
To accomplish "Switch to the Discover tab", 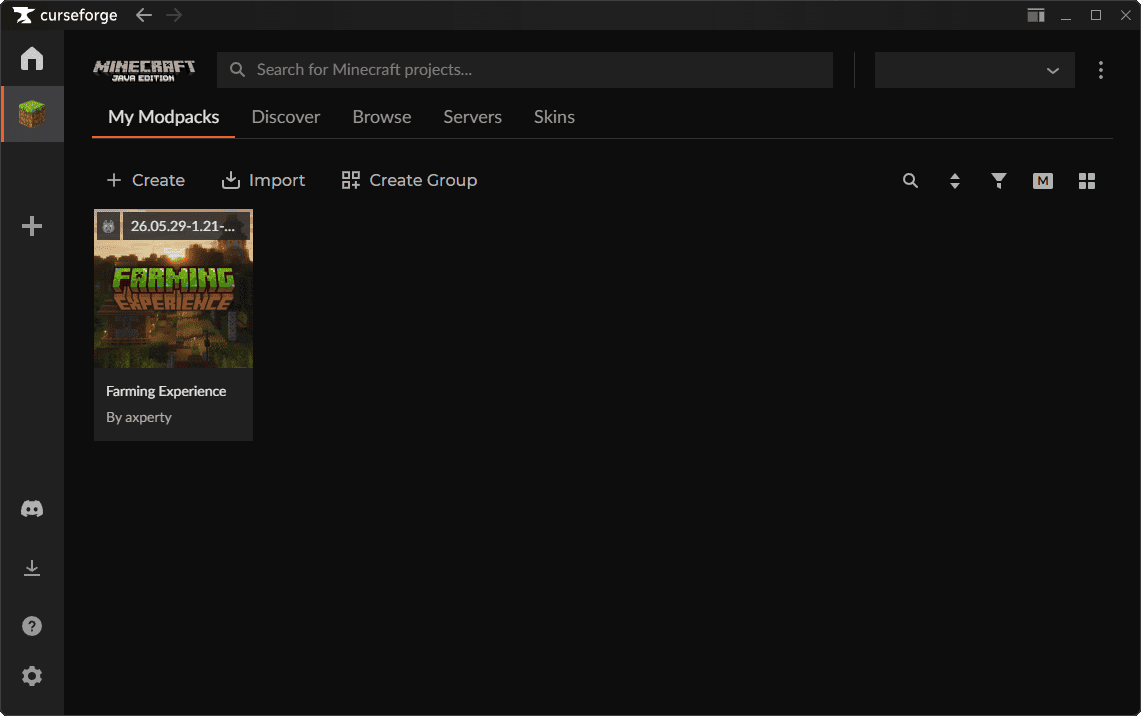I will [x=286, y=117].
